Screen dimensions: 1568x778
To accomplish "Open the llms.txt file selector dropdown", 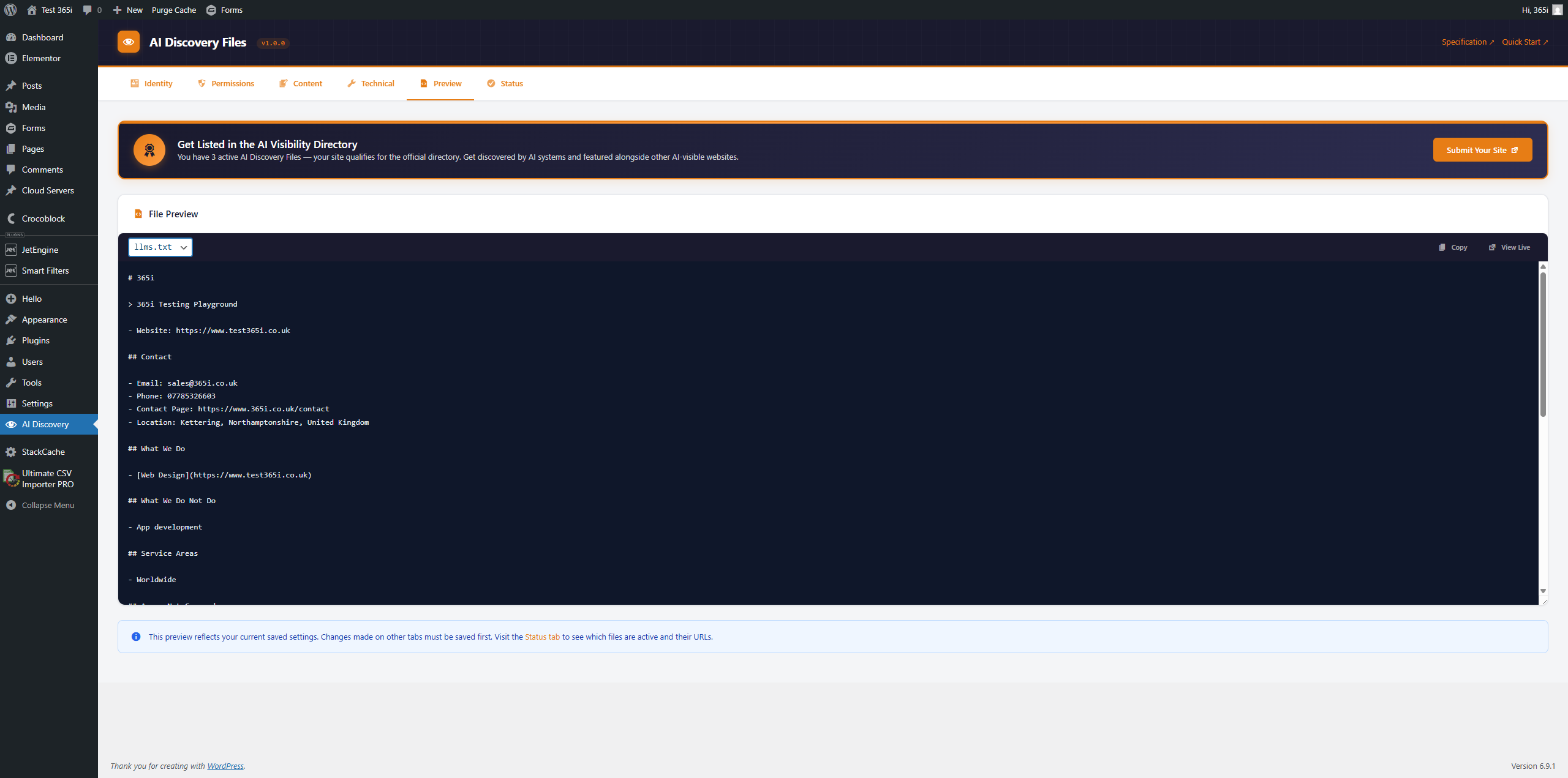I will pos(160,247).
